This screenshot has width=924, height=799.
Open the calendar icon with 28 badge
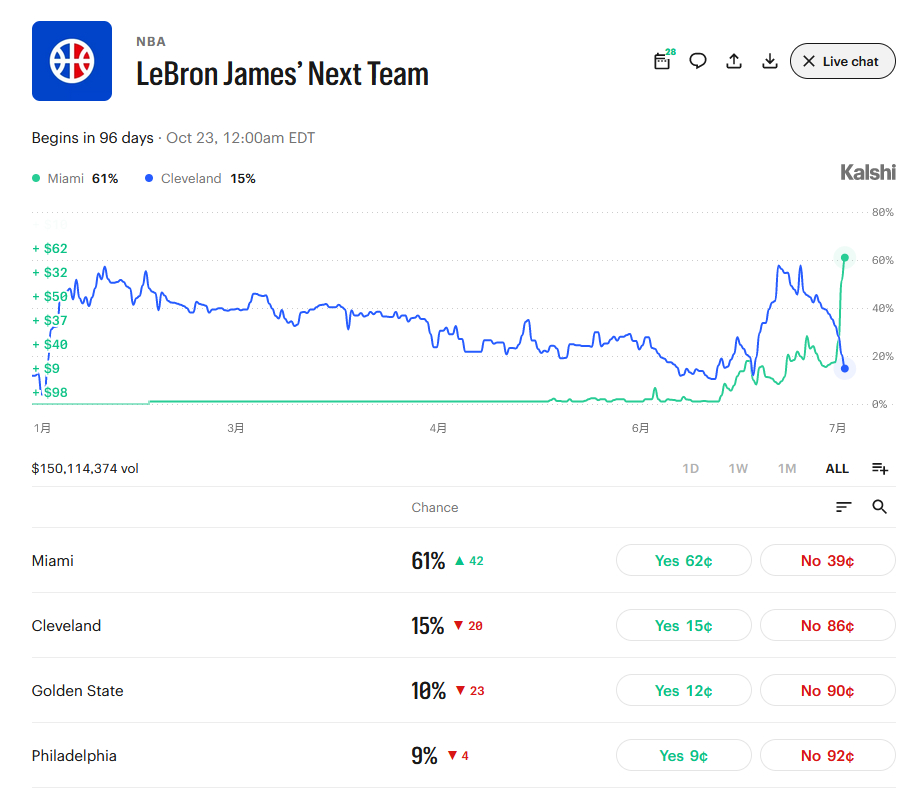coord(664,60)
